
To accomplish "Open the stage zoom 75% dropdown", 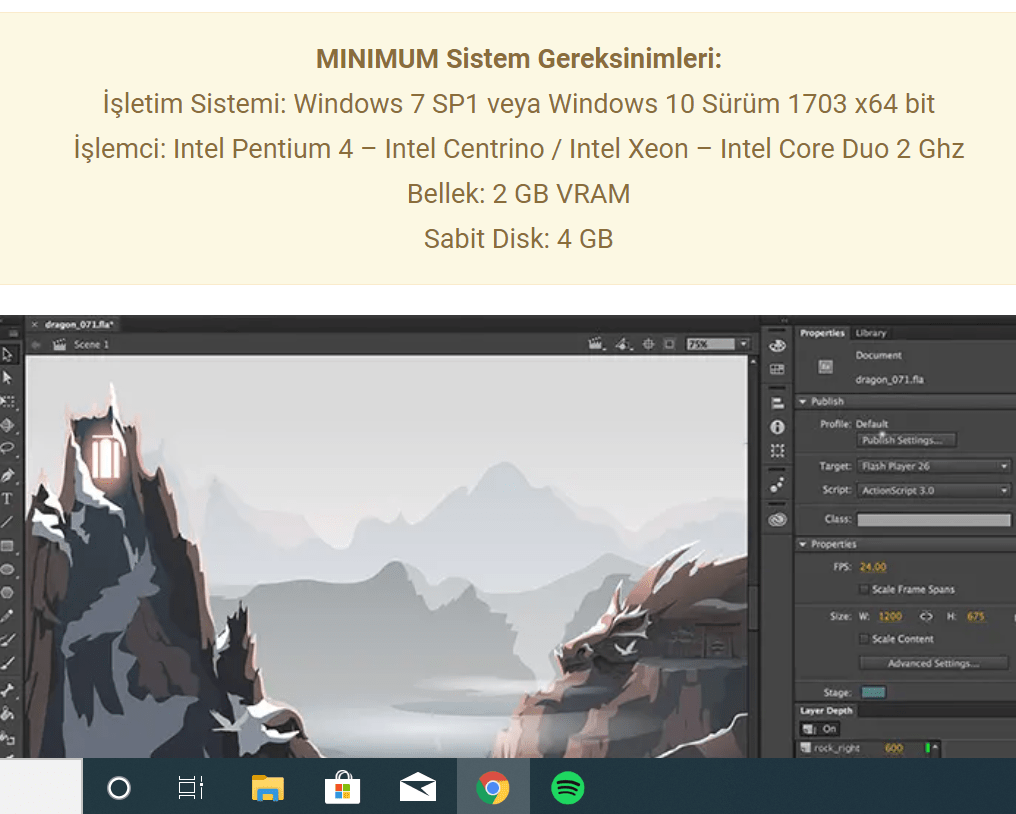I will (744, 344).
